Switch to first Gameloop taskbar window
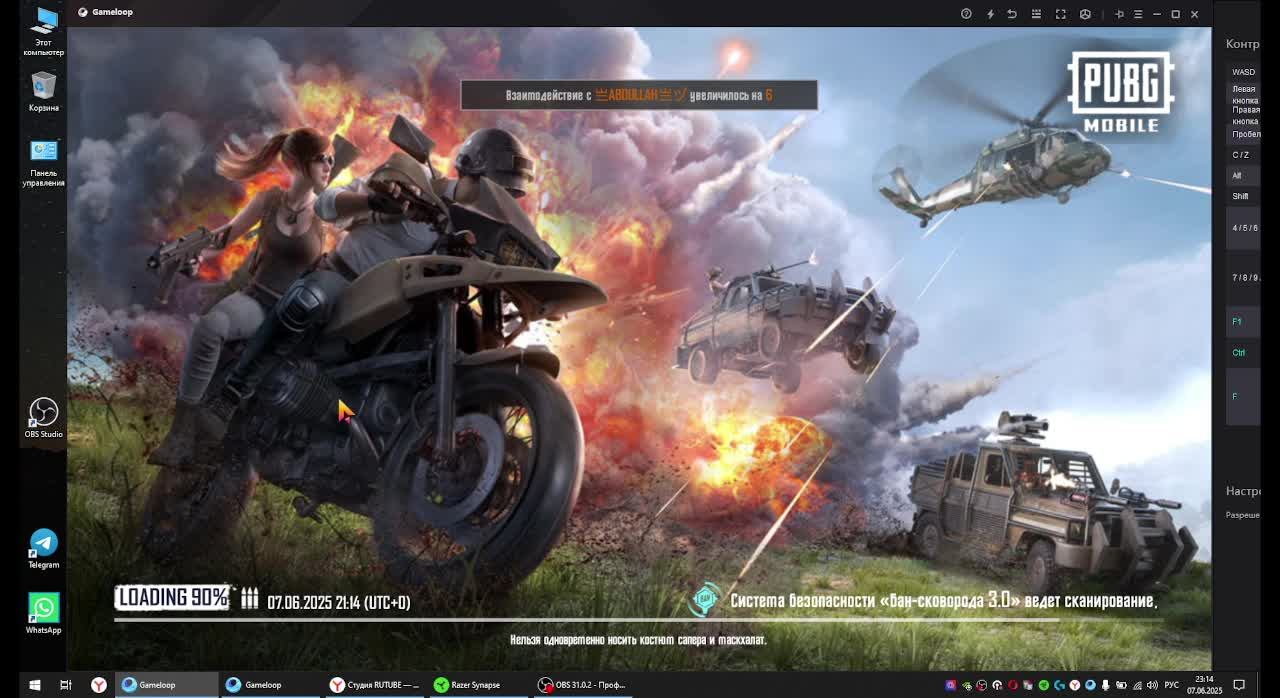Viewport: 1280px width, 698px height. point(167,685)
